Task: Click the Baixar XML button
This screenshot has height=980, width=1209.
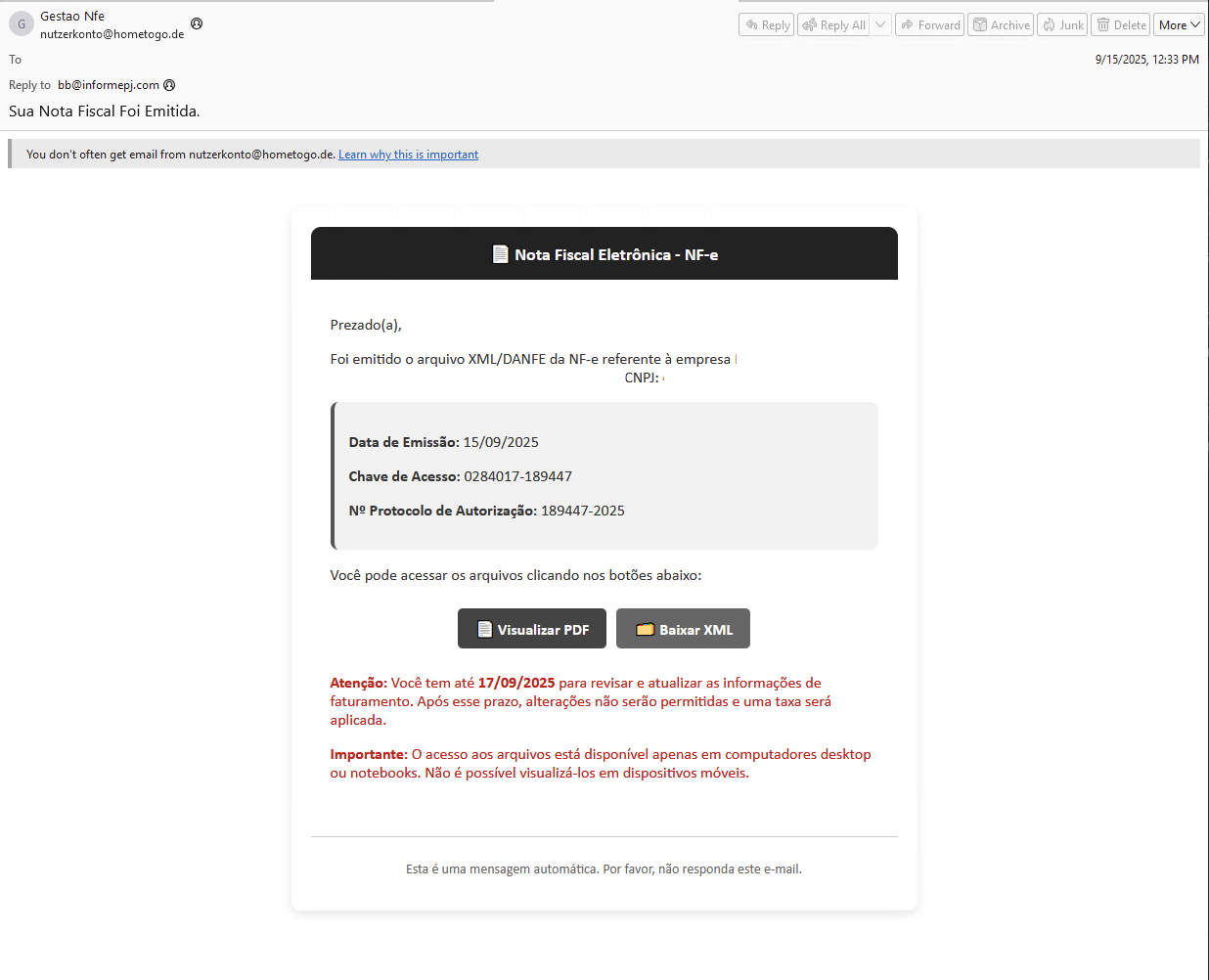Action: (x=683, y=629)
